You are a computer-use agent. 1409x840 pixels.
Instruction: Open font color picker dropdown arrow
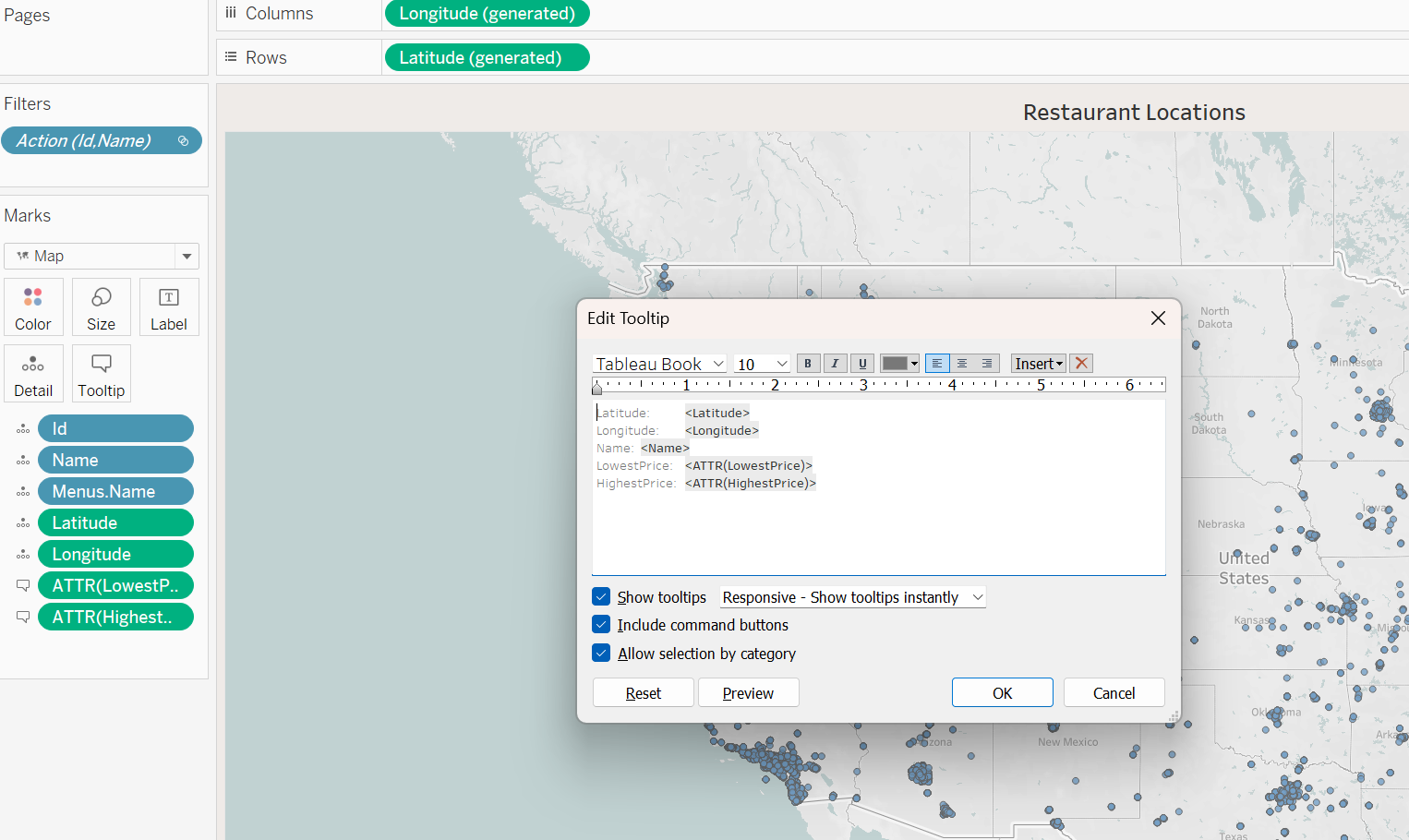pyautogui.click(x=915, y=364)
